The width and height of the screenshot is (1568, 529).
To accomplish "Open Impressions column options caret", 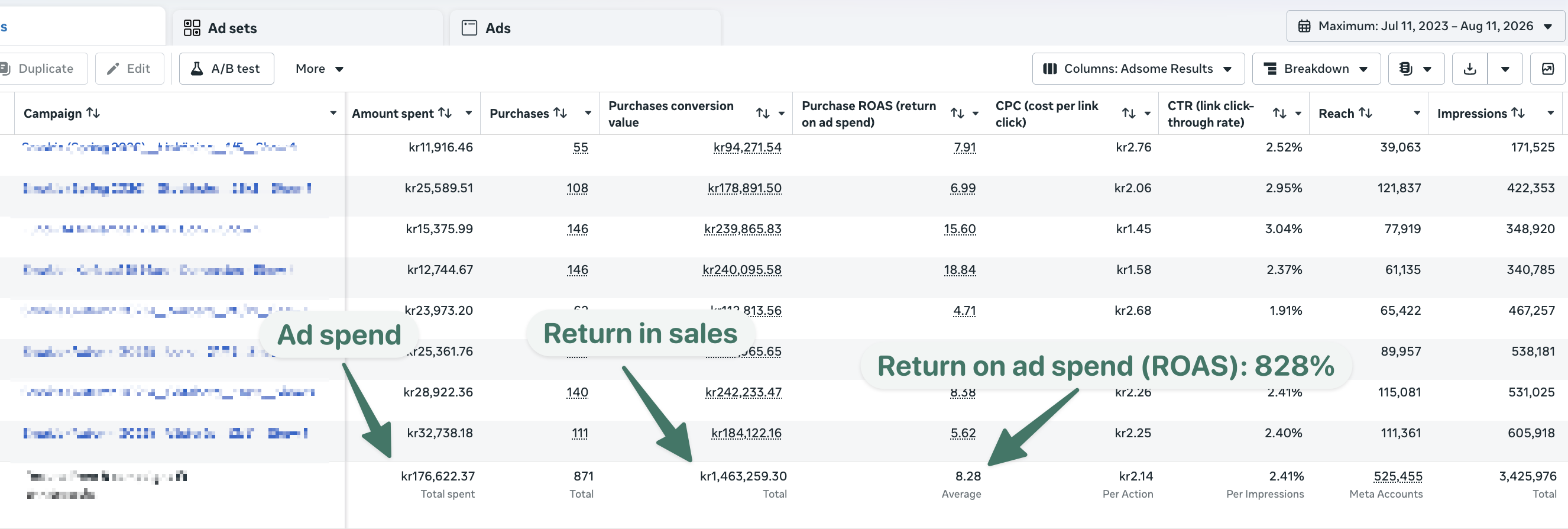I will pos(1551,114).
